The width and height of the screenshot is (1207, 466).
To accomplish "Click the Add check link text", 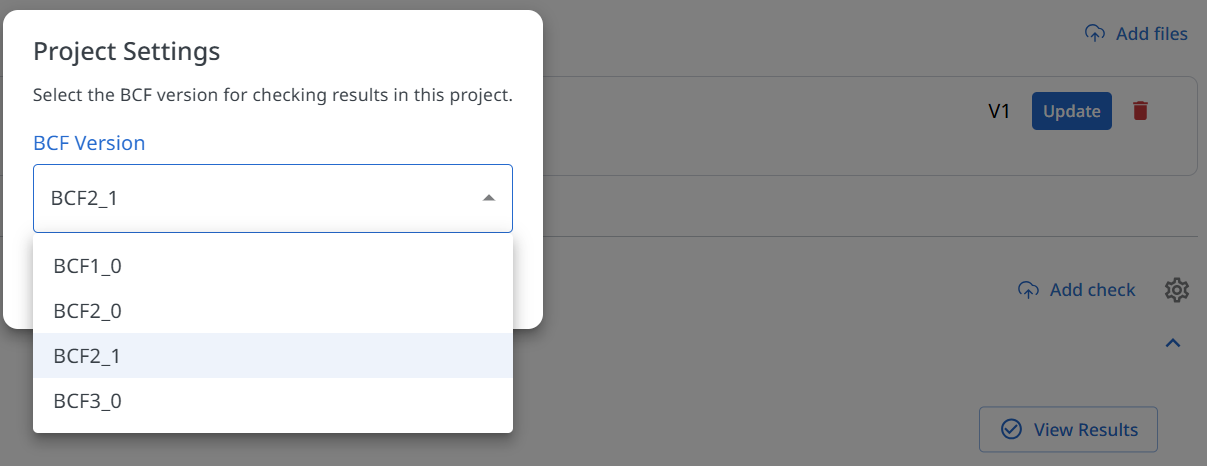I will (1092, 290).
